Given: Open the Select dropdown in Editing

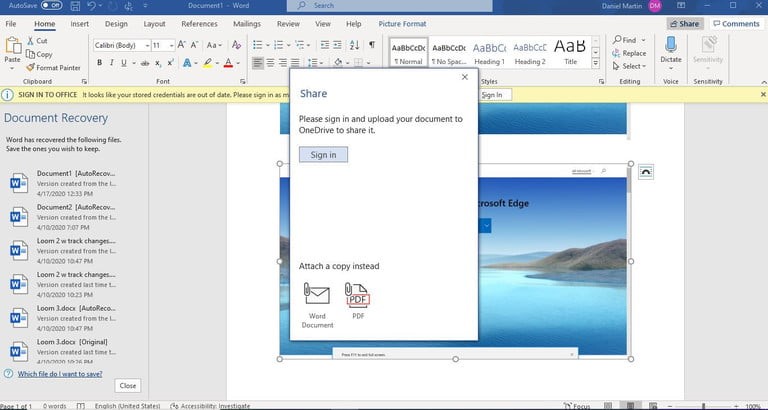Looking at the screenshot, I should [629, 66].
